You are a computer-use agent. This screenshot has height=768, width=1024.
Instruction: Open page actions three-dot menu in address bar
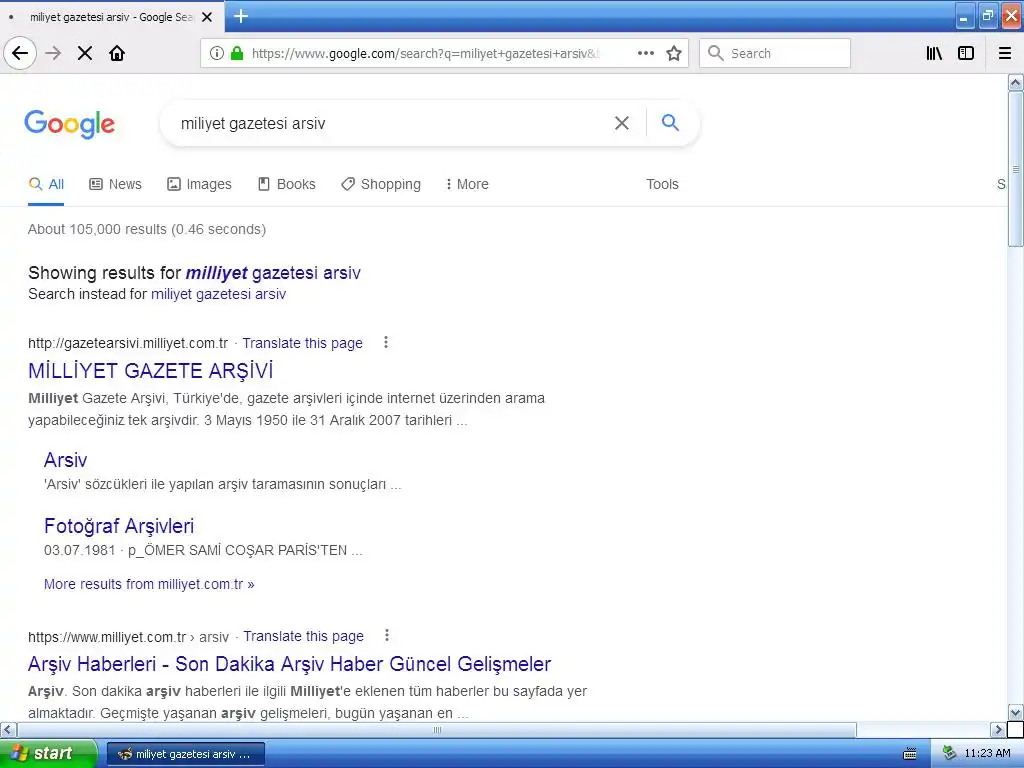(x=645, y=53)
